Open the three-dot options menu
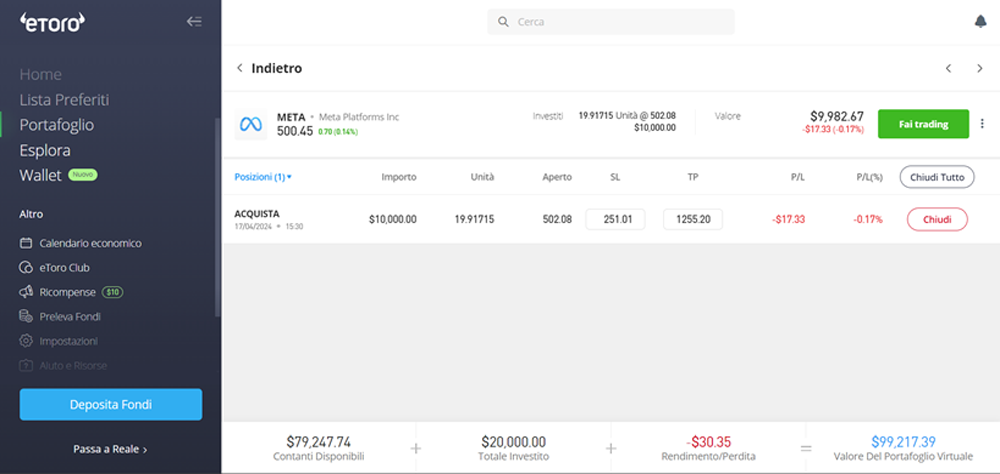Image resolution: width=1000 pixels, height=474 pixels. (x=982, y=124)
